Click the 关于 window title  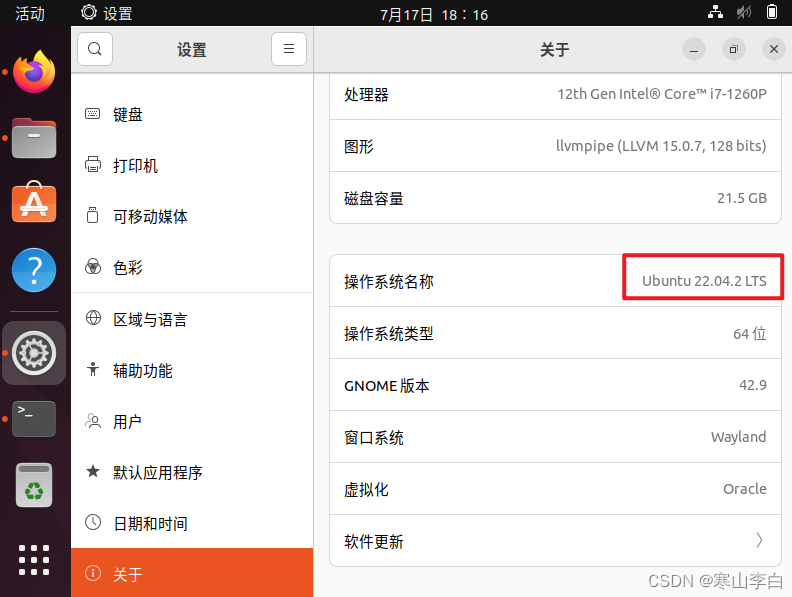point(555,49)
